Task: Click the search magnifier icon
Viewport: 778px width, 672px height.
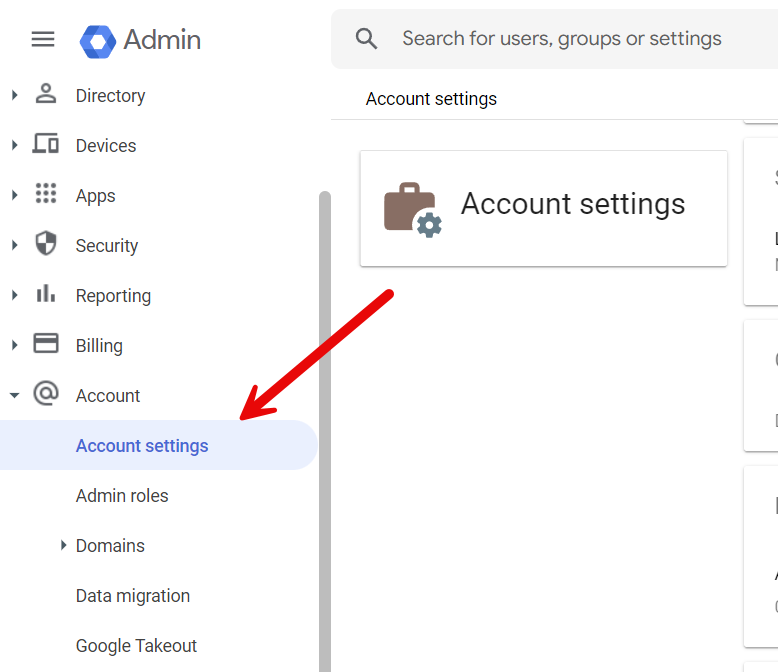Action: tap(367, 39)
